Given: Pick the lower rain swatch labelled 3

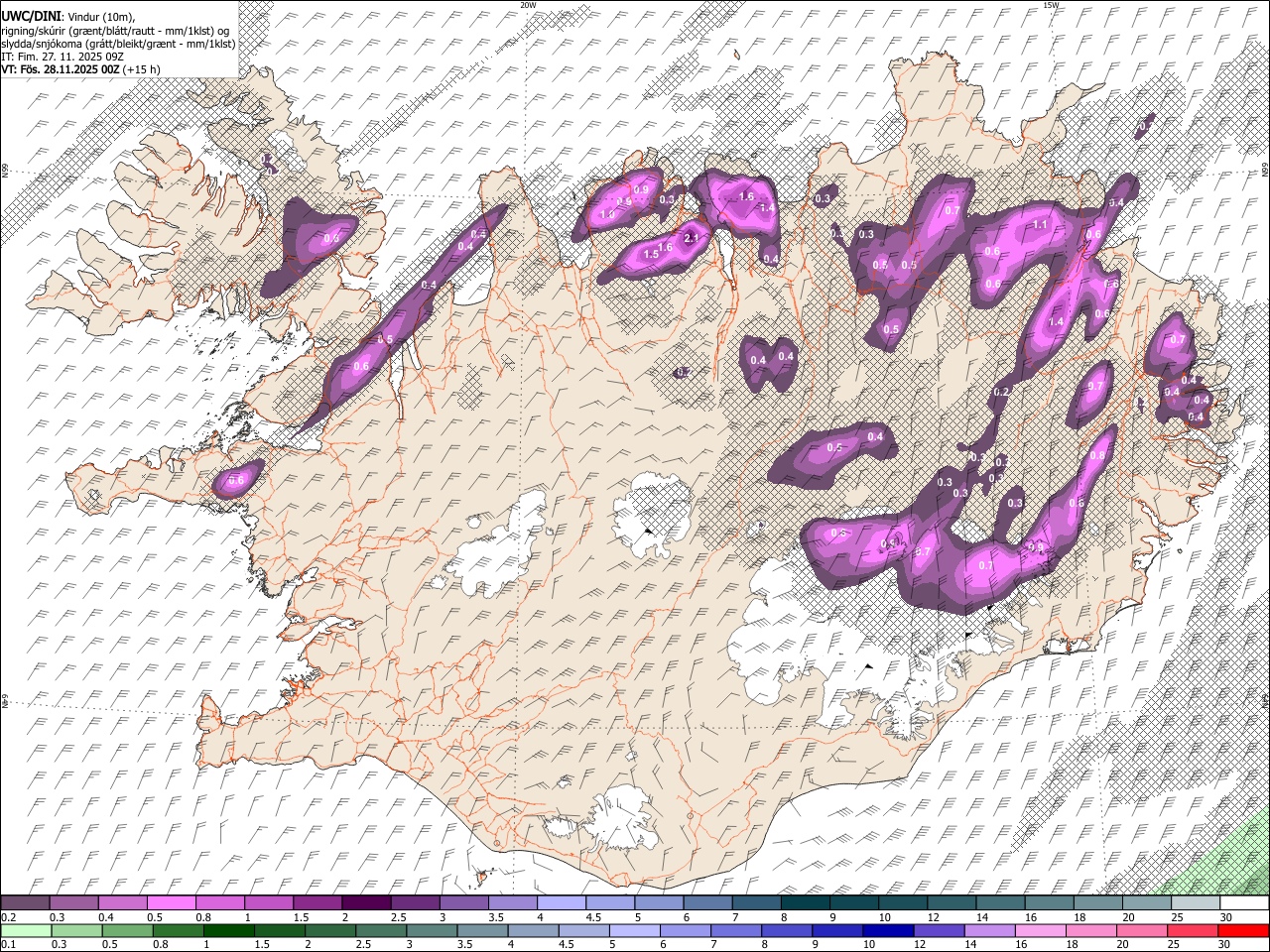Looking at the screenshot, I should pos(432,931).
